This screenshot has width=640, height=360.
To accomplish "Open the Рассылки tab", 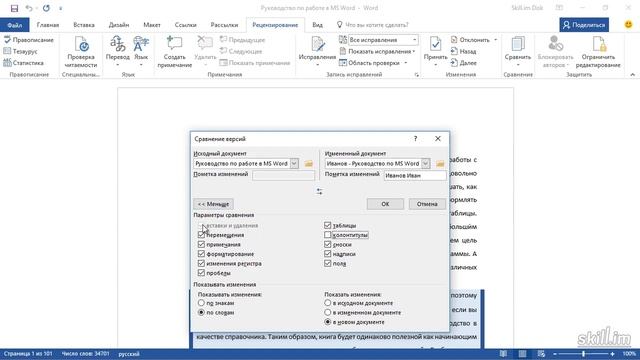I will tap(224, 25).
